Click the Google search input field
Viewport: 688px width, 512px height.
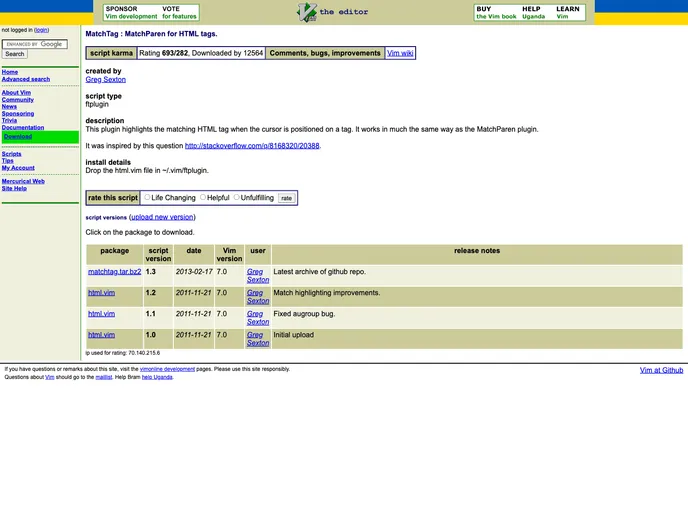[35, 44]
